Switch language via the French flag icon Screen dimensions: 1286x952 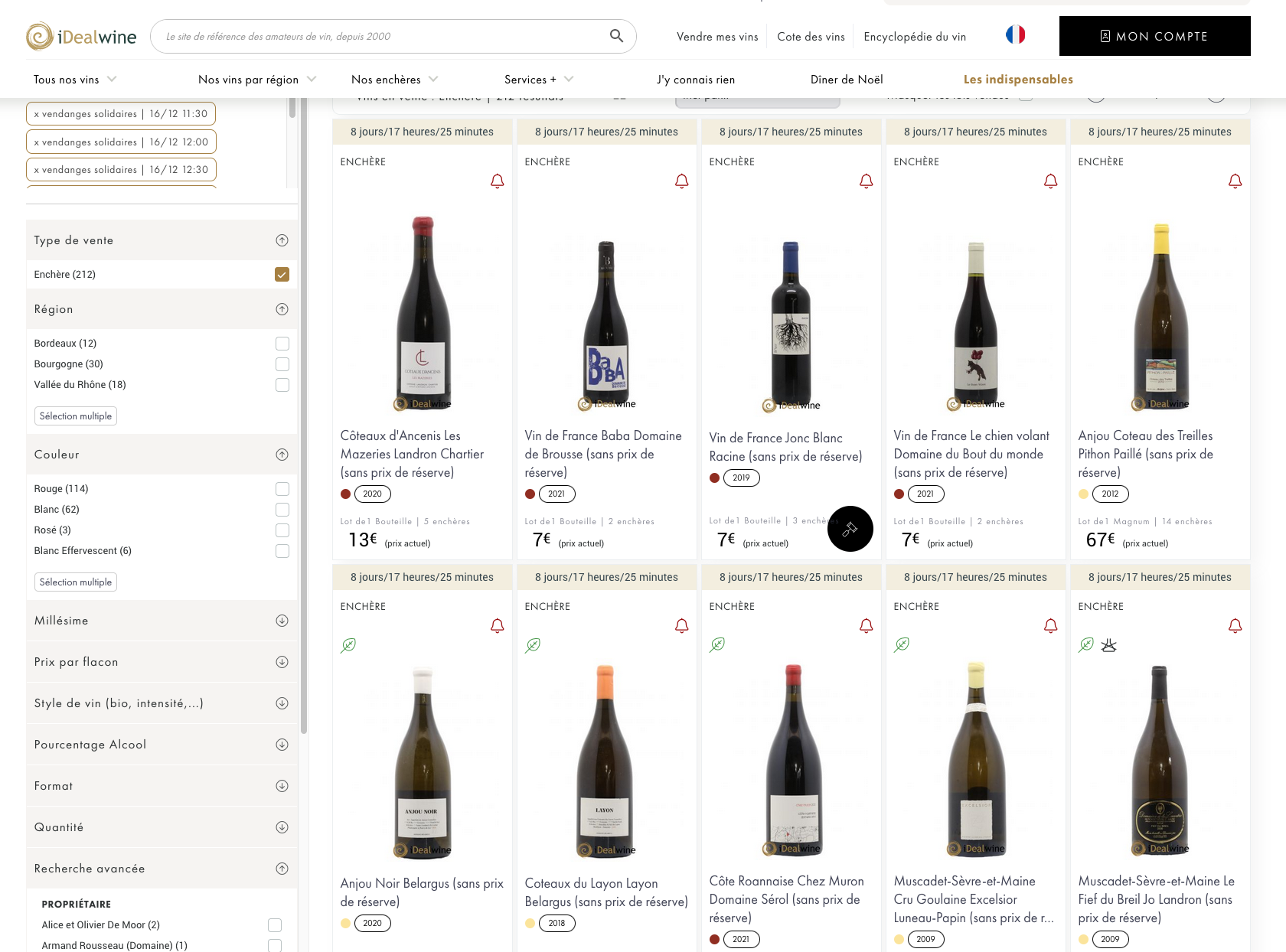click(1015, 34)
